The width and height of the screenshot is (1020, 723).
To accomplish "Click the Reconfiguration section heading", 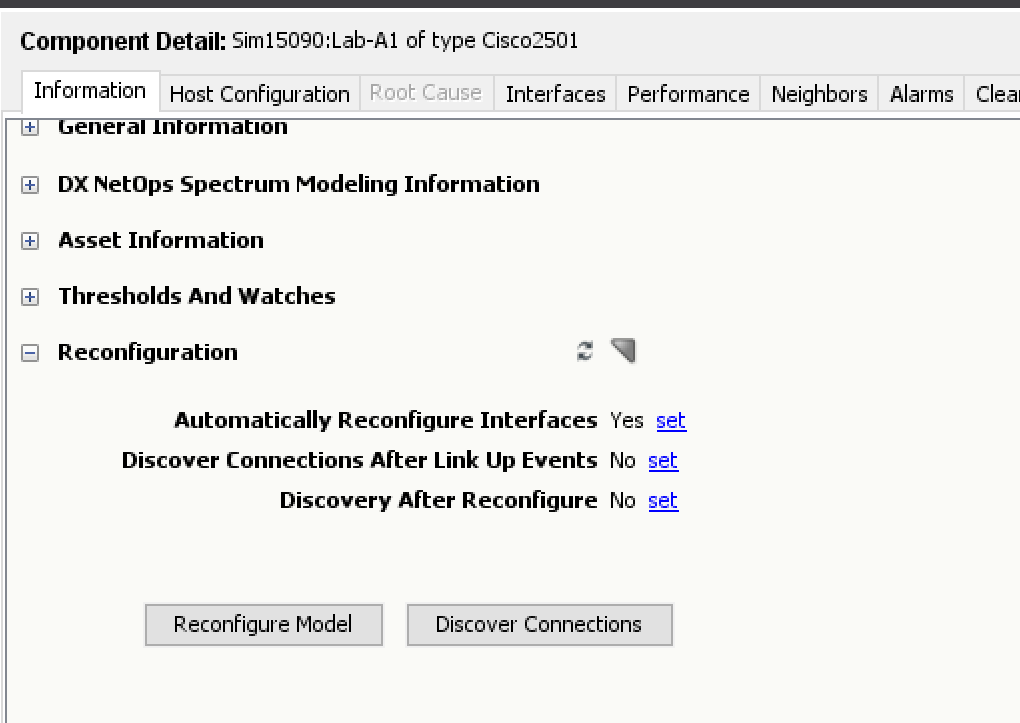I will [x=148, y=352].
